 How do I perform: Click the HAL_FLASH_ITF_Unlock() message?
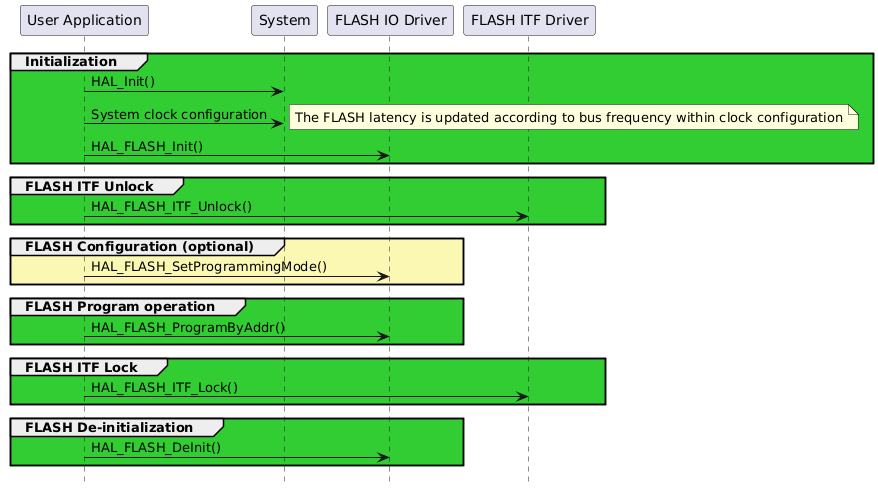click(171, 207)
